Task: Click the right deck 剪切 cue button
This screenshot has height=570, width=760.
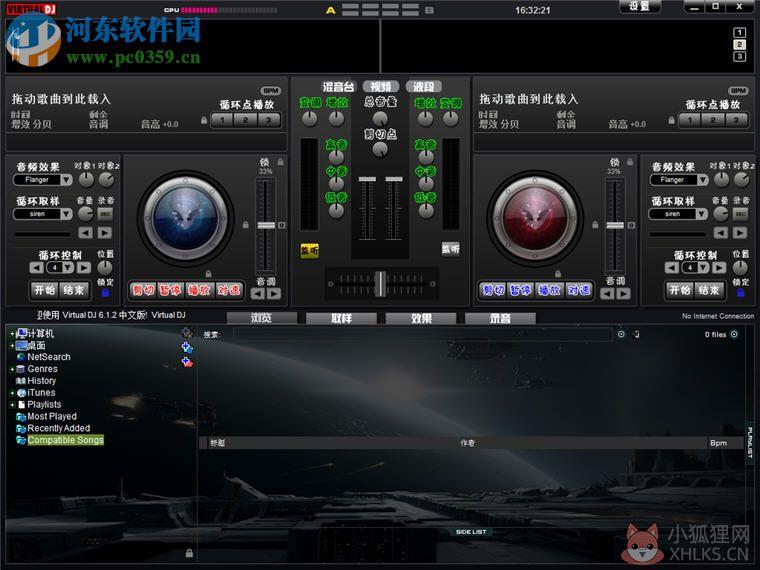Action: pos(493,290)
